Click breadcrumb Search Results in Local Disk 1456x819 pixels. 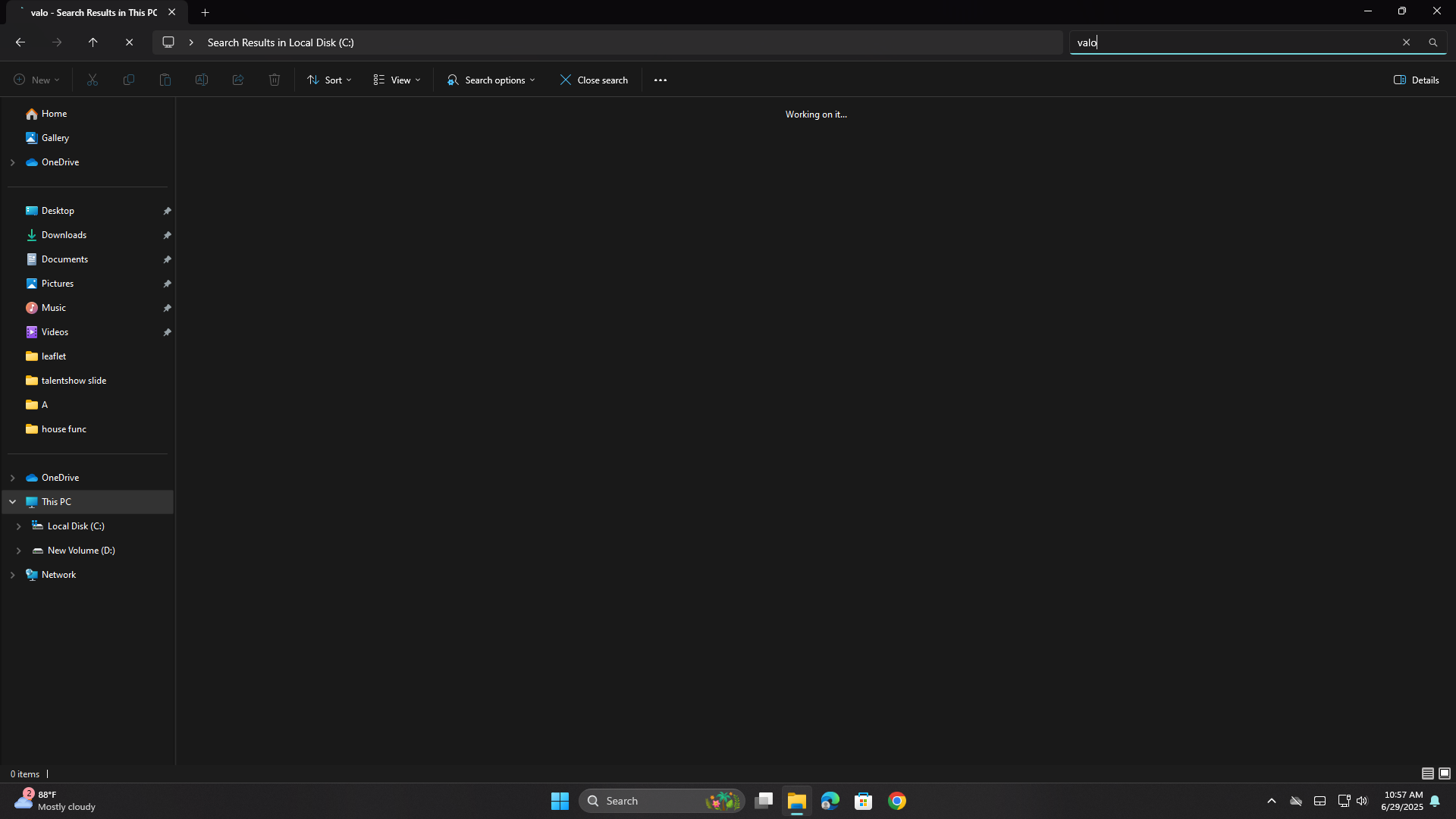(x=281, y=42)
